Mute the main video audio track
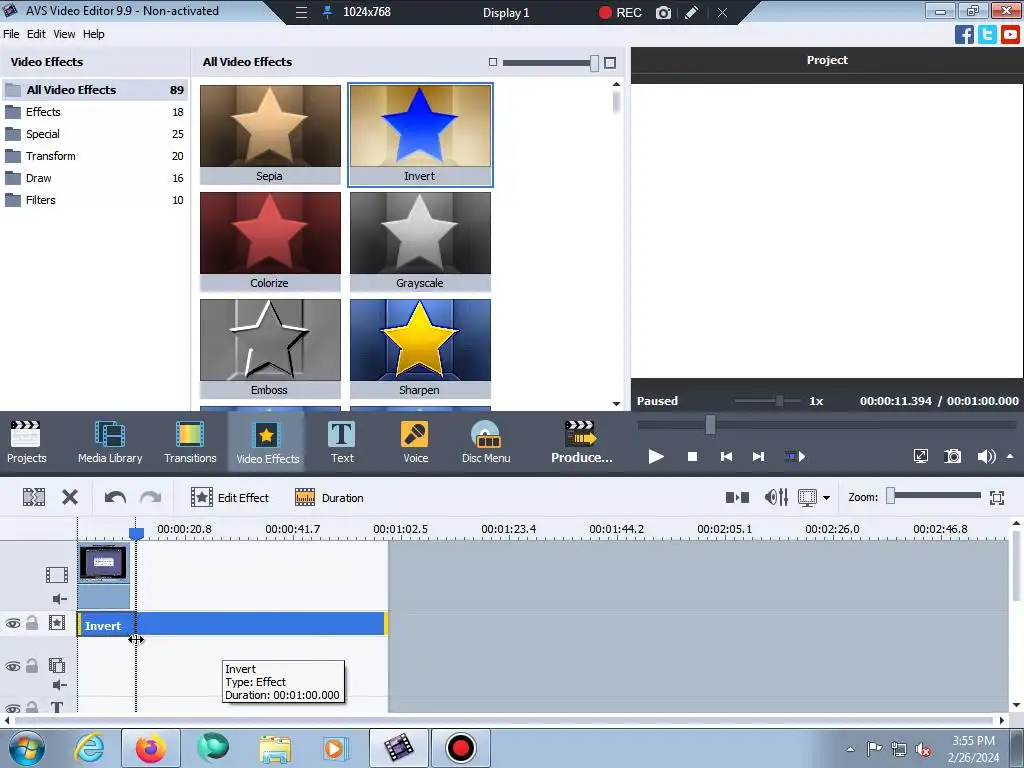Image resolution: width=1024 pixels, height=768 pixels. tap(59, 599)
